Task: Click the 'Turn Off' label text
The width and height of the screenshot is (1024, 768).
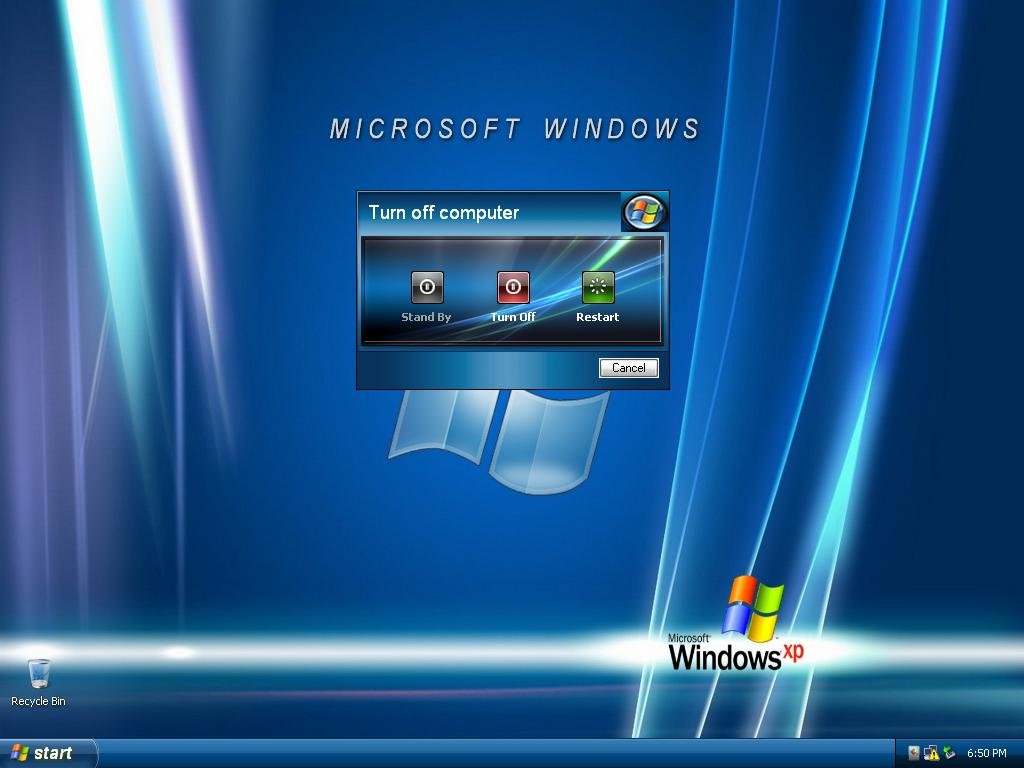Action: [x=513, y=317]
